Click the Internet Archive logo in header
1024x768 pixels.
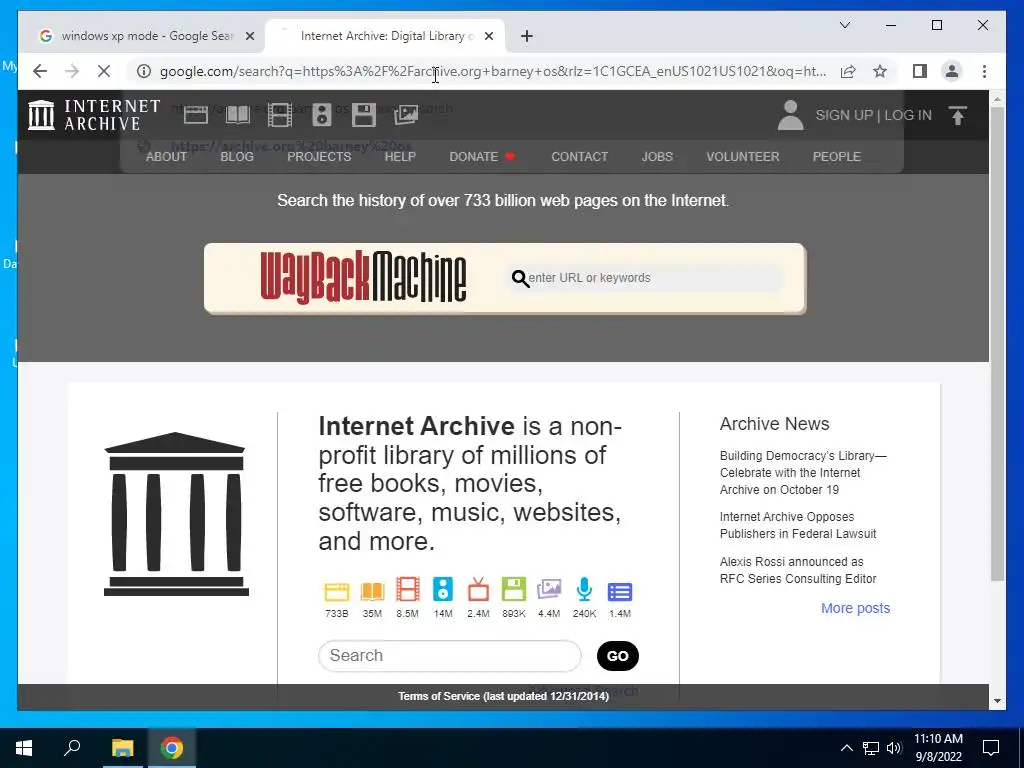94,115
